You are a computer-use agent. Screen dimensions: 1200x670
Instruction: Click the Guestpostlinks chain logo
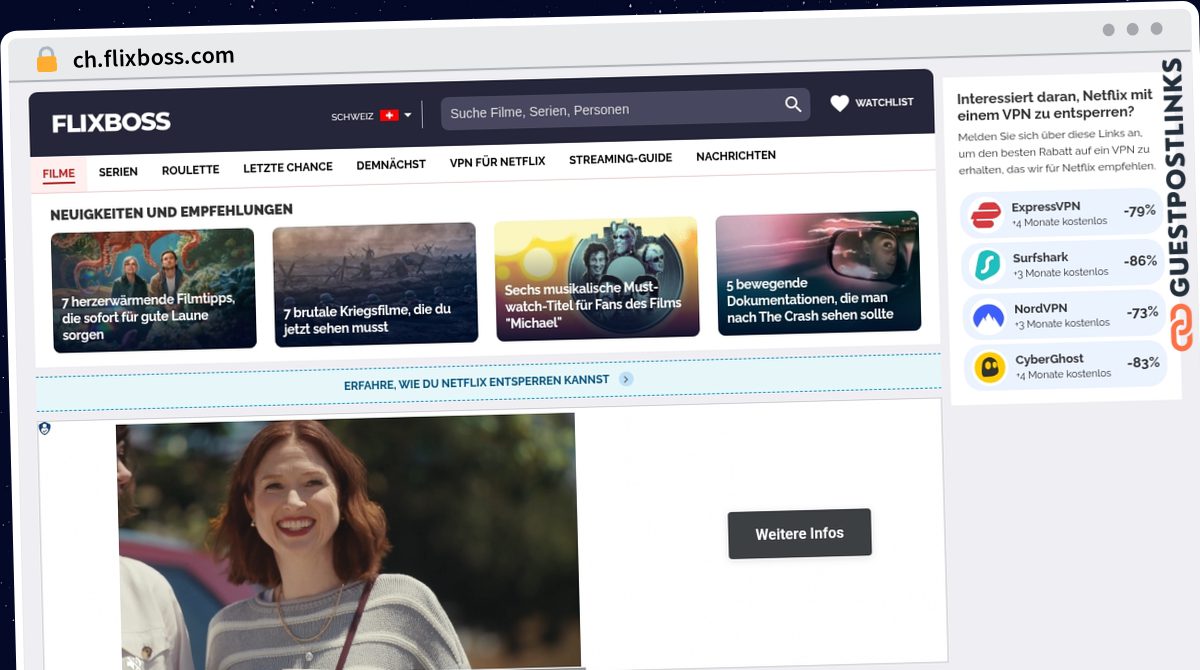(x=1181, y=326)
